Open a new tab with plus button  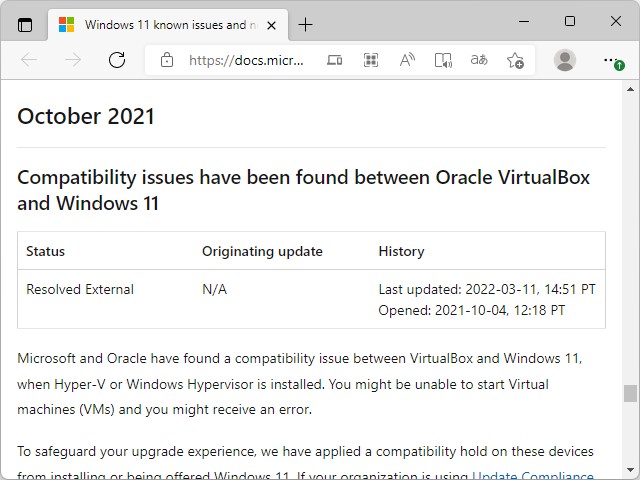[306, 24]
